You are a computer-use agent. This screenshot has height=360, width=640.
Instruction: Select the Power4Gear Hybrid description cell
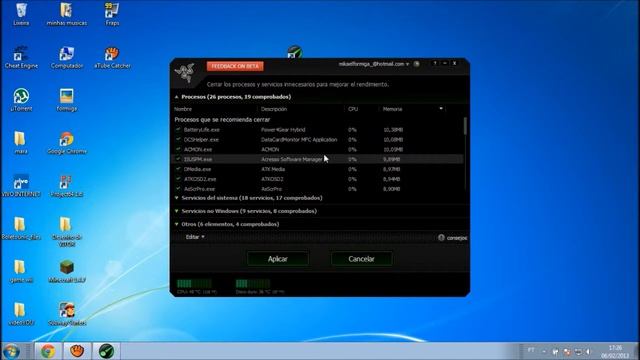click(x=283, y=130)
